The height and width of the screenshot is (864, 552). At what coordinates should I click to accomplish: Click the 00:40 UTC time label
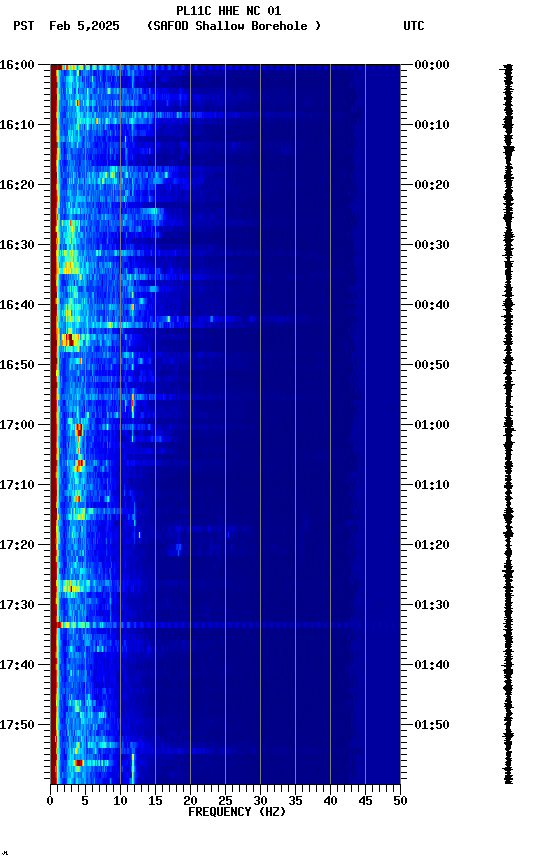pyautogui.click(x=432, y=305)
